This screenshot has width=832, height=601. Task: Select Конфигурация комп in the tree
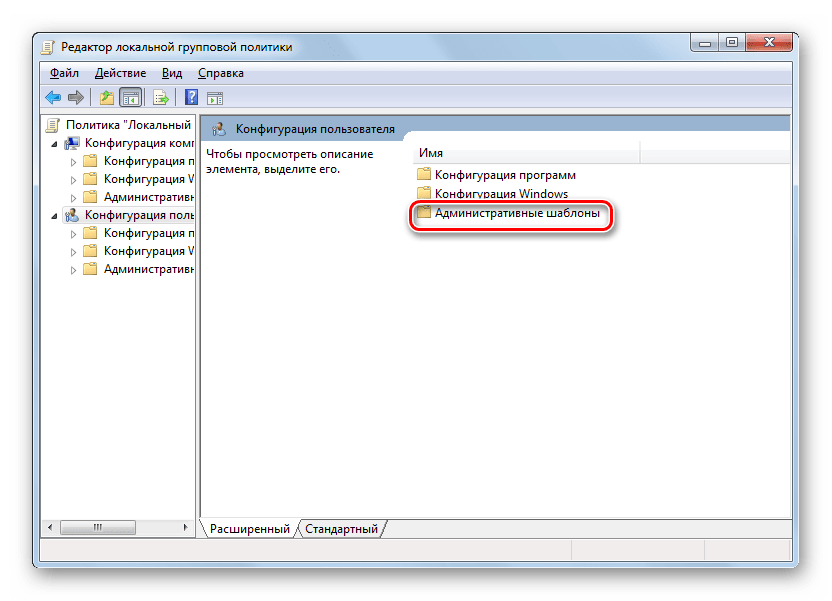(140, 143)
